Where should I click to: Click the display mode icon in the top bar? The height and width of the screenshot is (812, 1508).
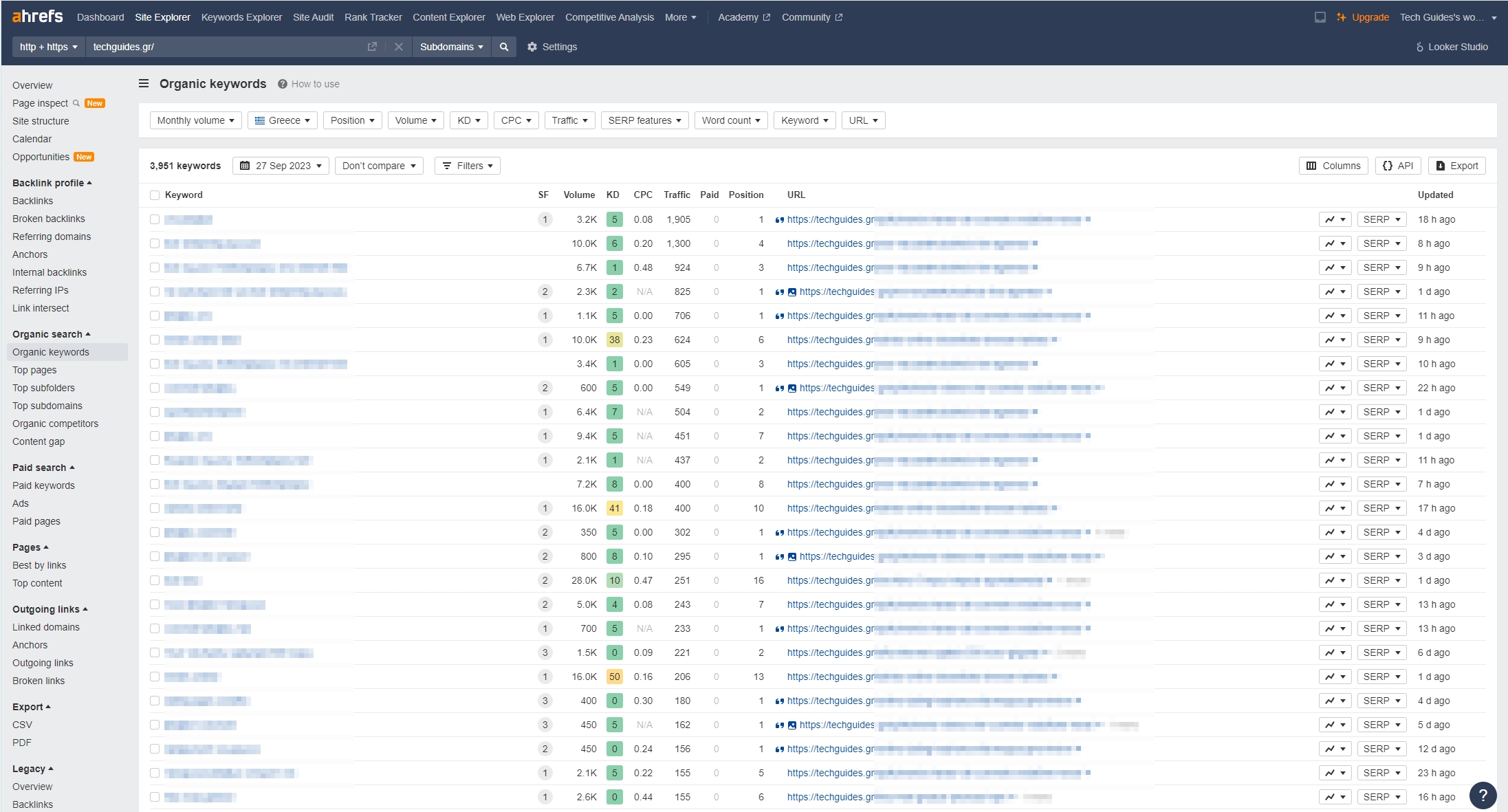[1320, 17]
